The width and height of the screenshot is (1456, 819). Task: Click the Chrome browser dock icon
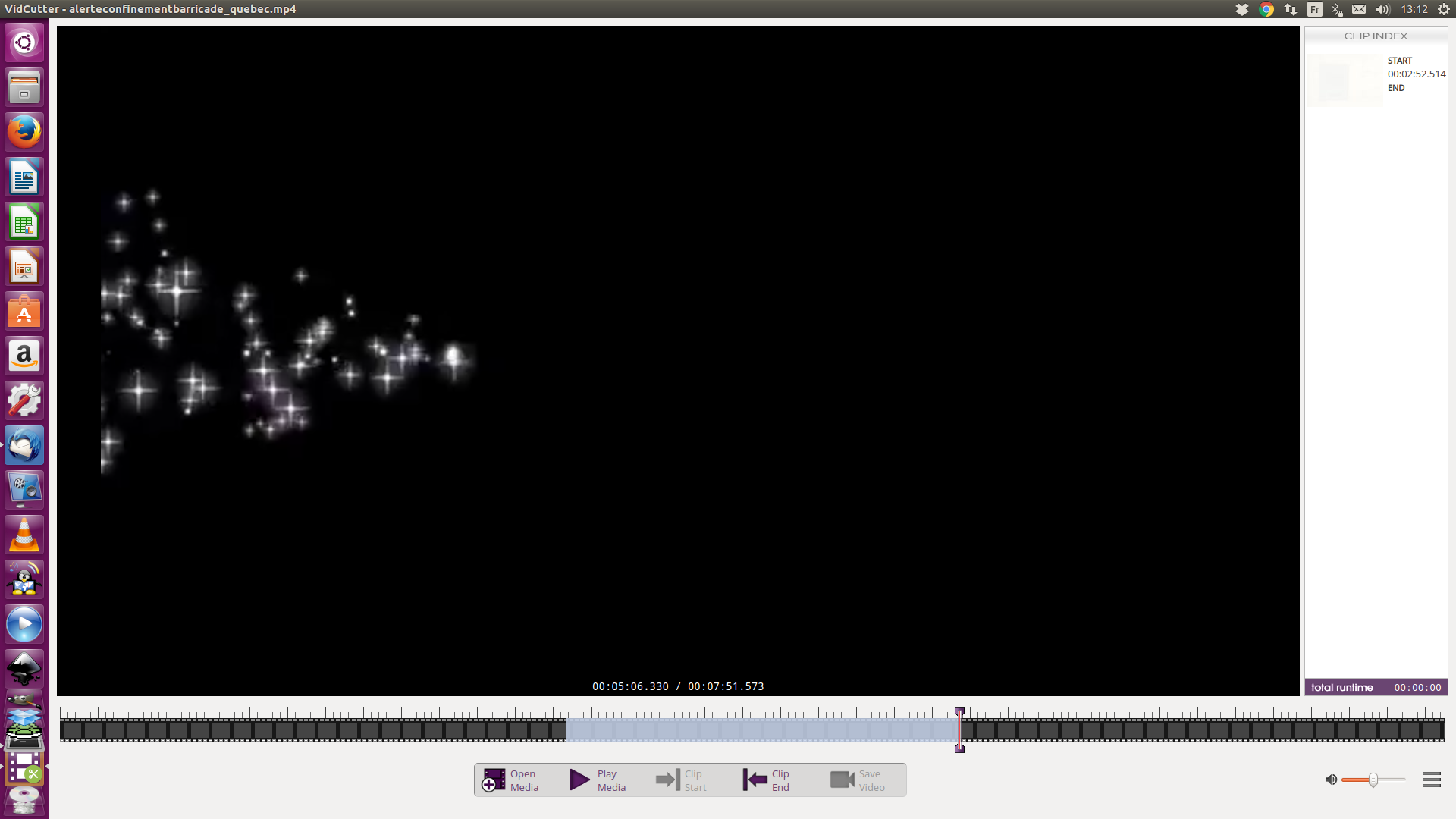point(1265,9)
